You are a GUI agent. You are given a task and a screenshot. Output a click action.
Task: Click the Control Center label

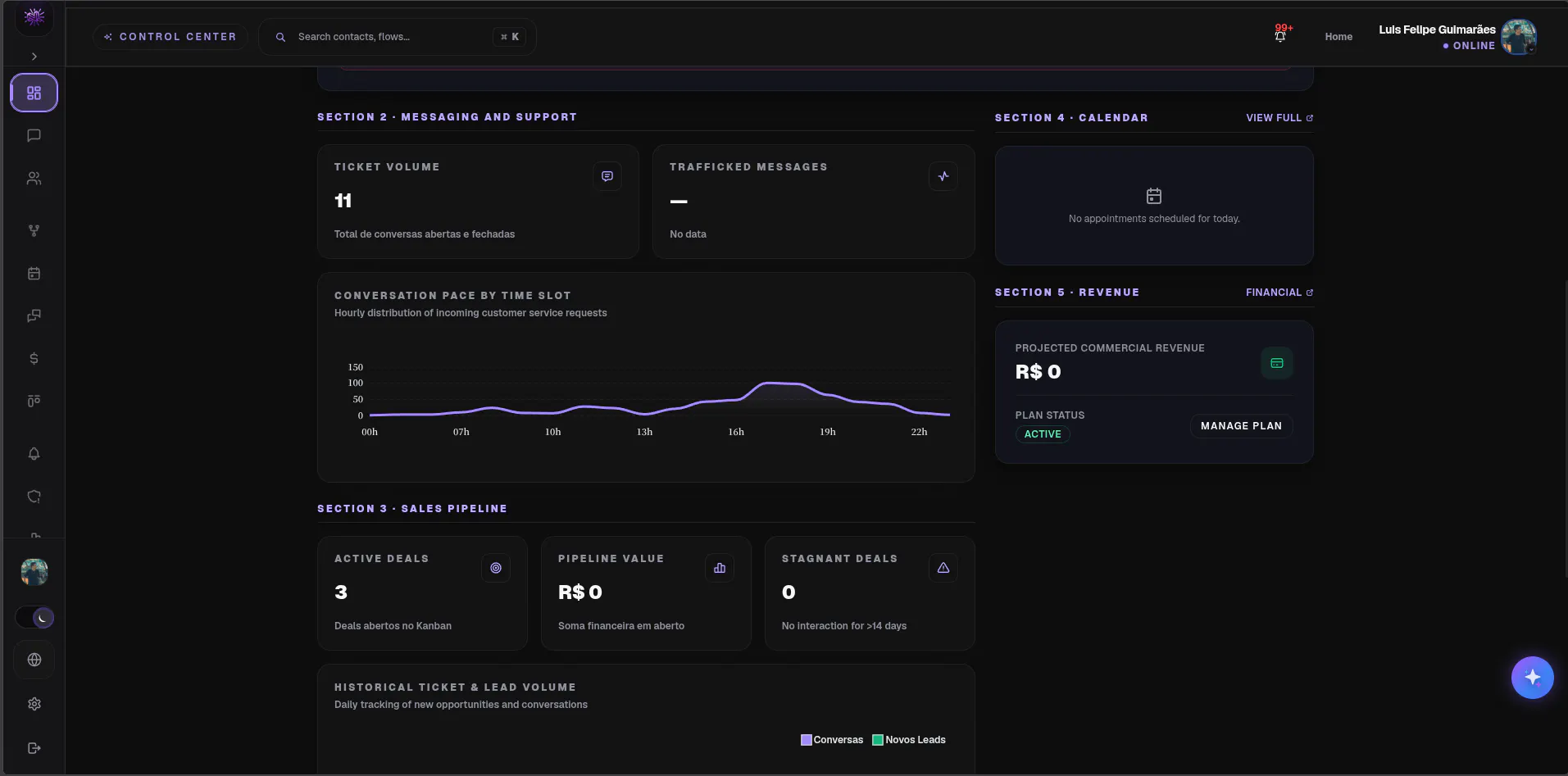point(170,37)
